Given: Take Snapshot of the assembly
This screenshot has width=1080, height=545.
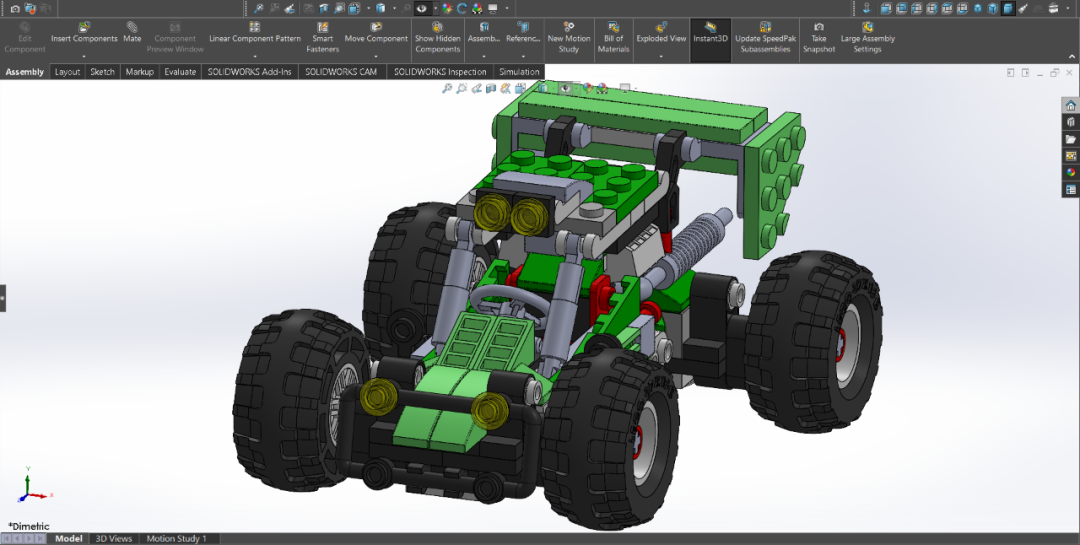Looking at the screenshot, I should (818, 37).
